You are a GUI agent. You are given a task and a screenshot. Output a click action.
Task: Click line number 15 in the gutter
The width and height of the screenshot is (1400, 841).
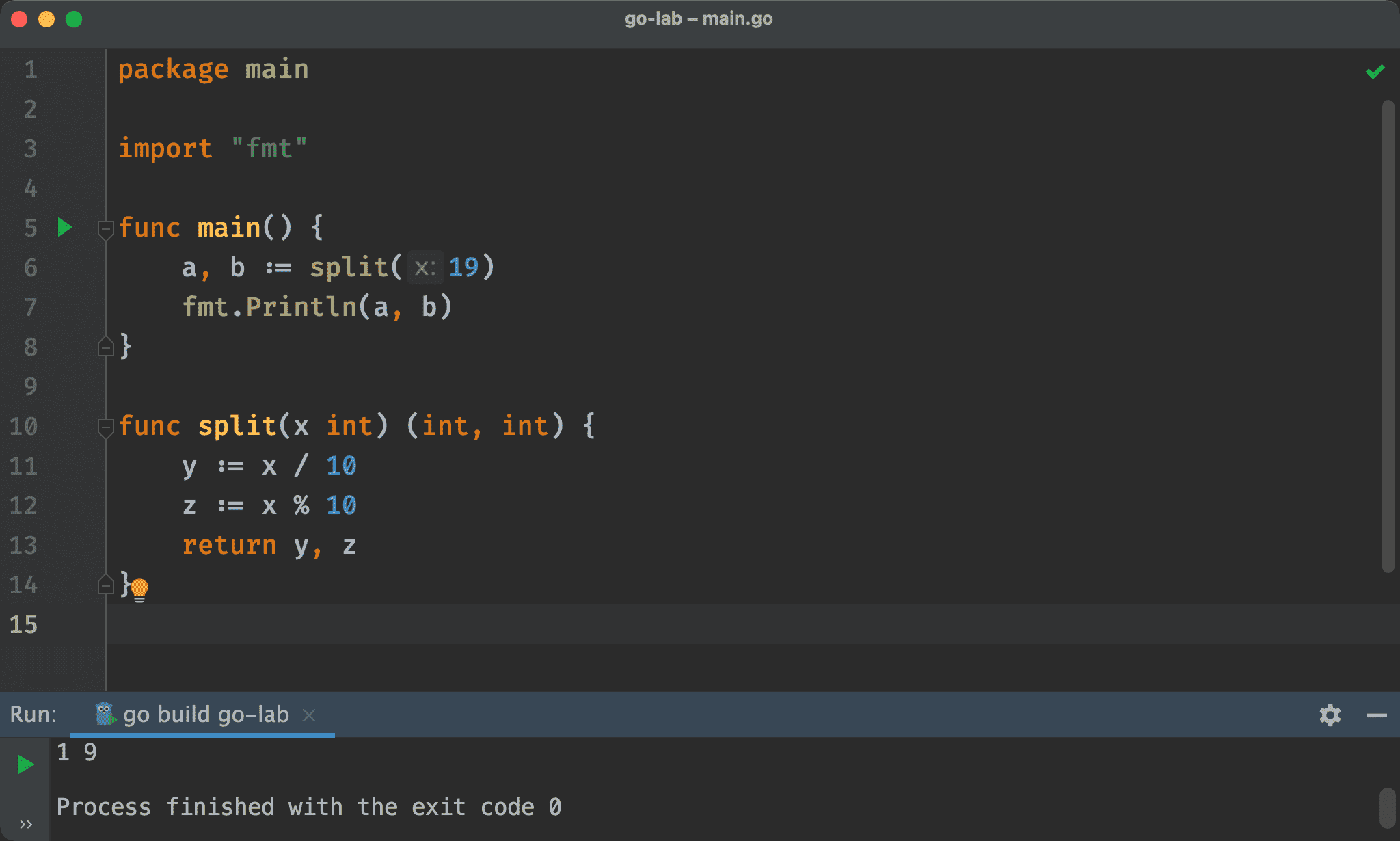pos(24,624)
